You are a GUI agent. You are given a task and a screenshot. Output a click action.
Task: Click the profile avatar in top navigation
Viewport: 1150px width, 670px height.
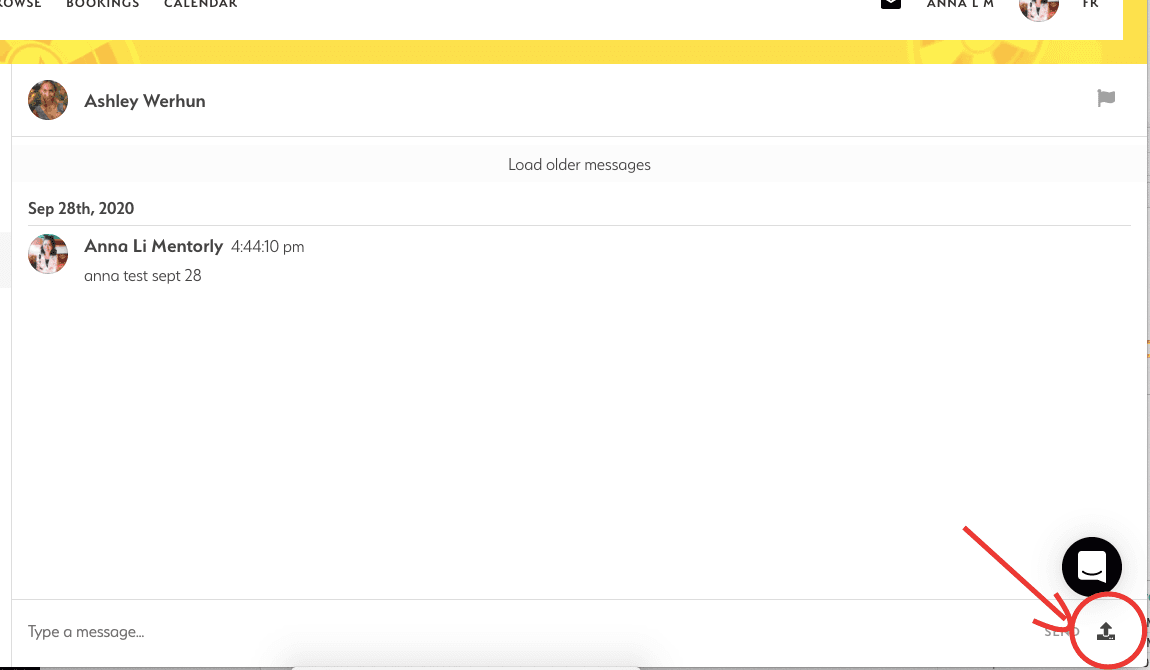(x=1038, y=8)
